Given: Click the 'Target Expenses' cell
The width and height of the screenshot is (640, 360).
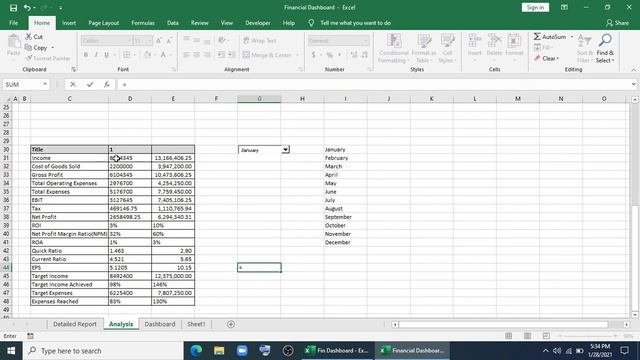Looking at the screenshot, I should 69,293.
